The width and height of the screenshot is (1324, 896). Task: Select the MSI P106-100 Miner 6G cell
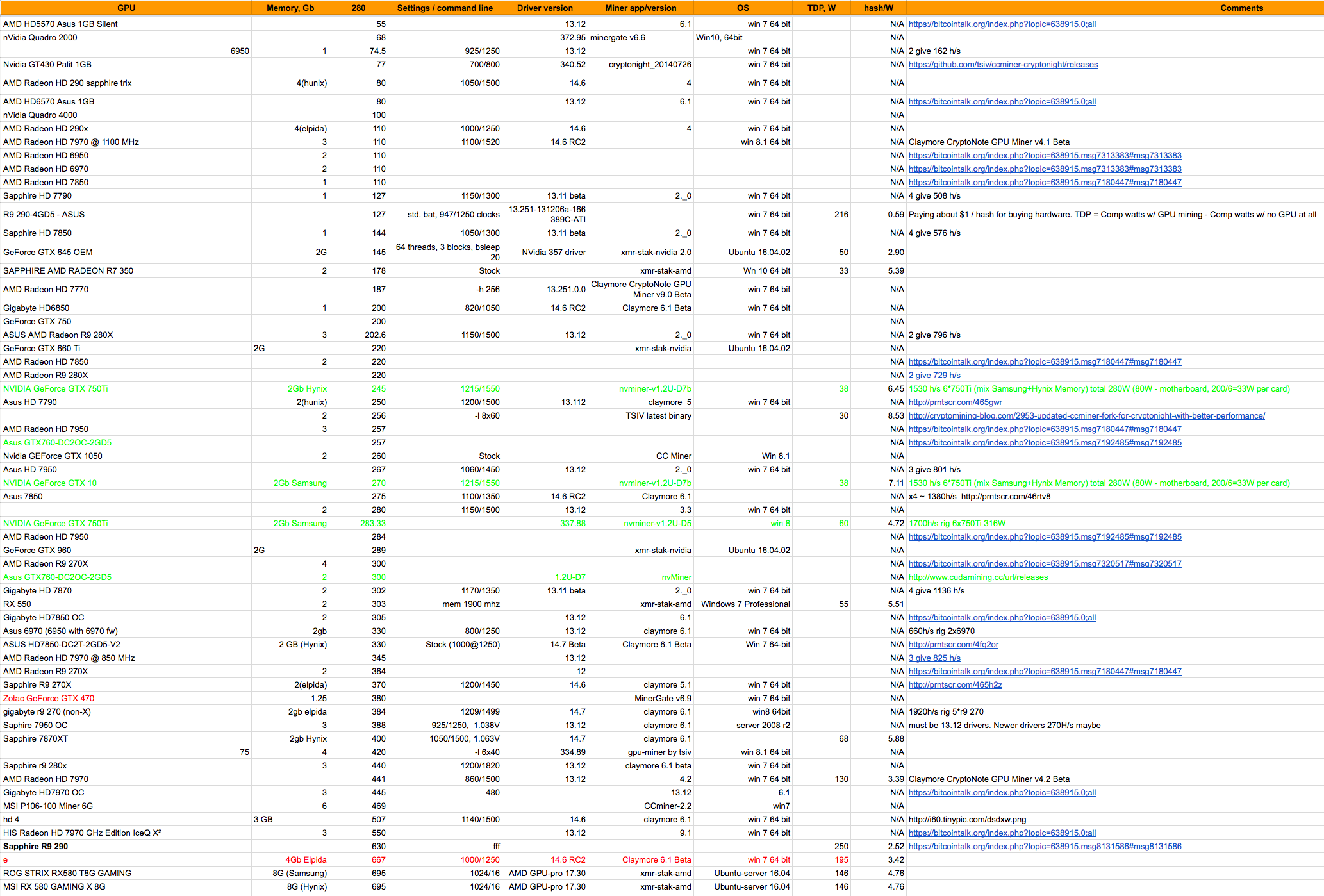click(48, 806)
